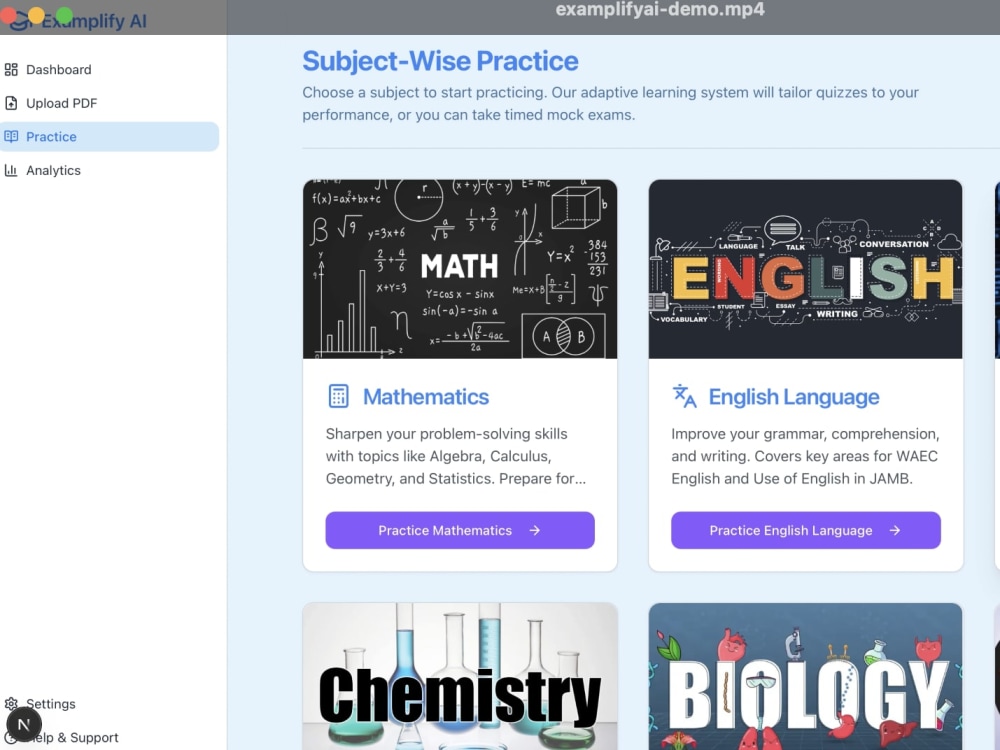Viewport: 1000px width, 750px height.
Task: Select the Chemistry card image
Action: pyautogui.click(x=460, y=677)
